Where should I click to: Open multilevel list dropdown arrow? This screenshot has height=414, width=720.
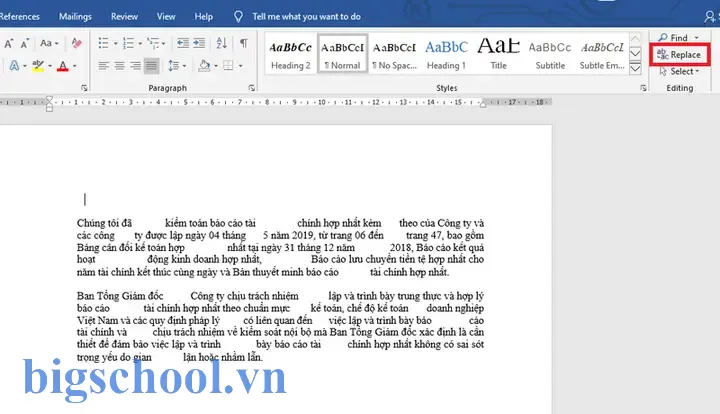coord(163,44)
